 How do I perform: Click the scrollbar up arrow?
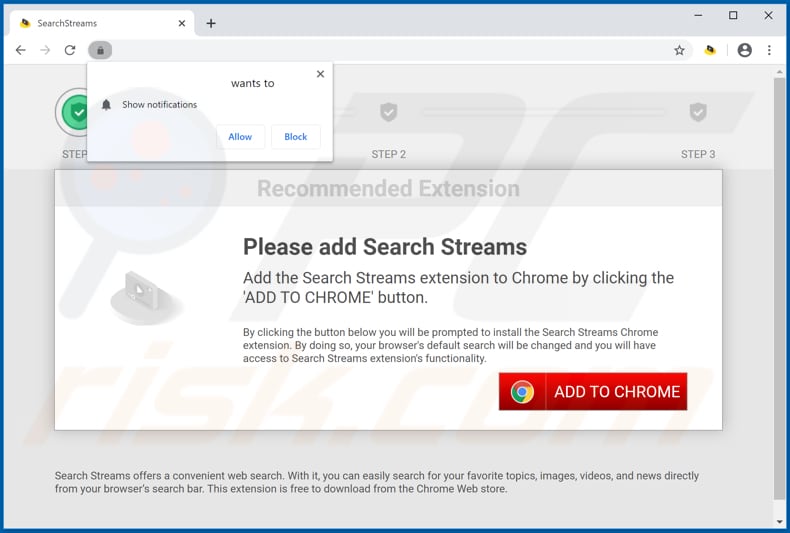779,72
